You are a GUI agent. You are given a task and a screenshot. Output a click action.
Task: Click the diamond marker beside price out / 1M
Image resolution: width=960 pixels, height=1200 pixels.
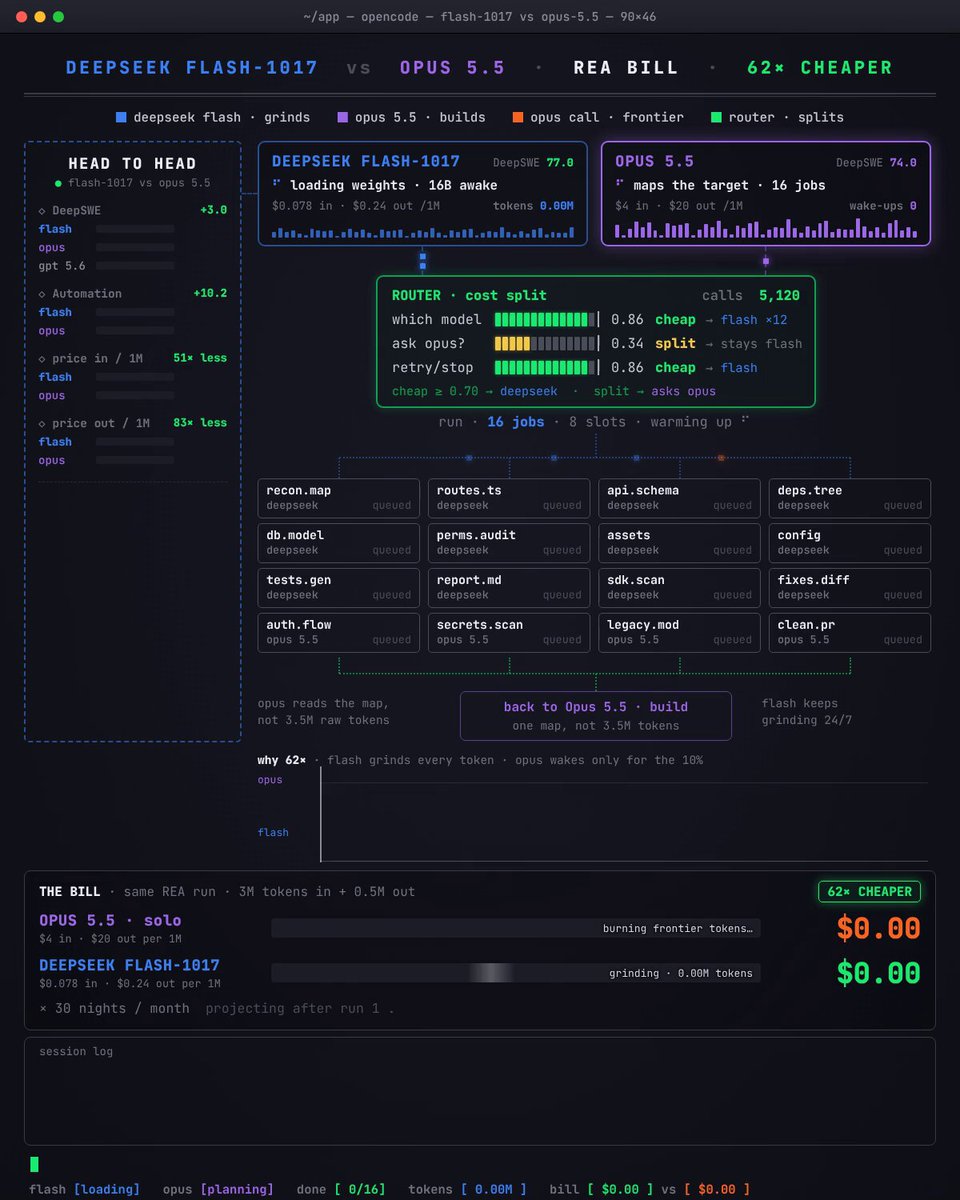42,423
